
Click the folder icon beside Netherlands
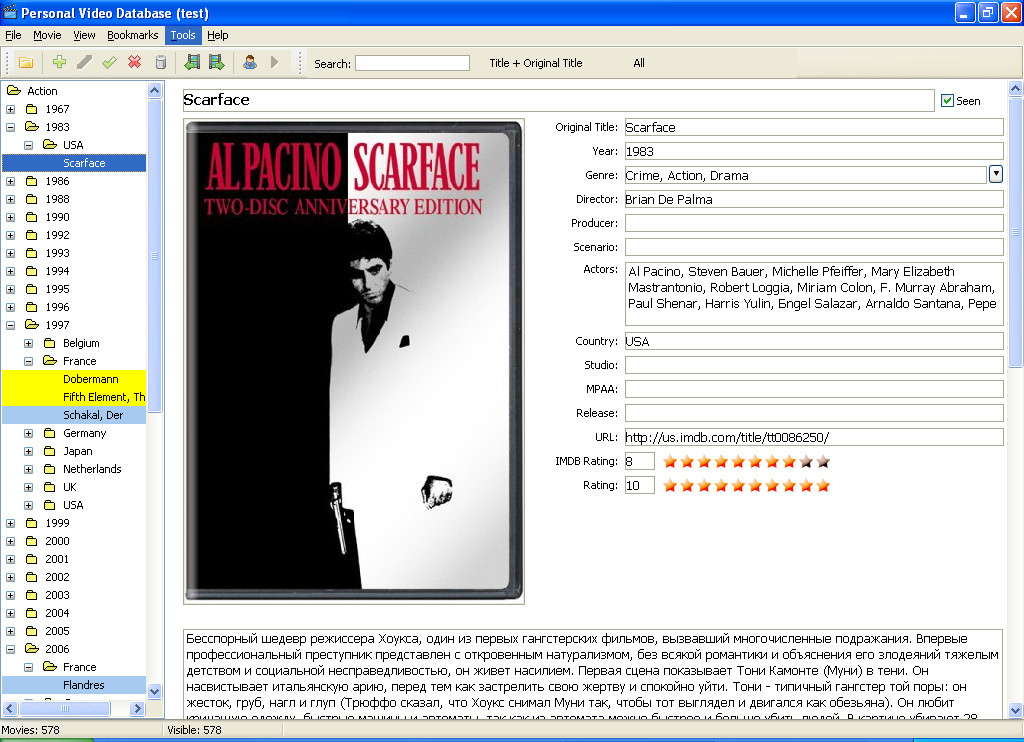click(50, 469)
